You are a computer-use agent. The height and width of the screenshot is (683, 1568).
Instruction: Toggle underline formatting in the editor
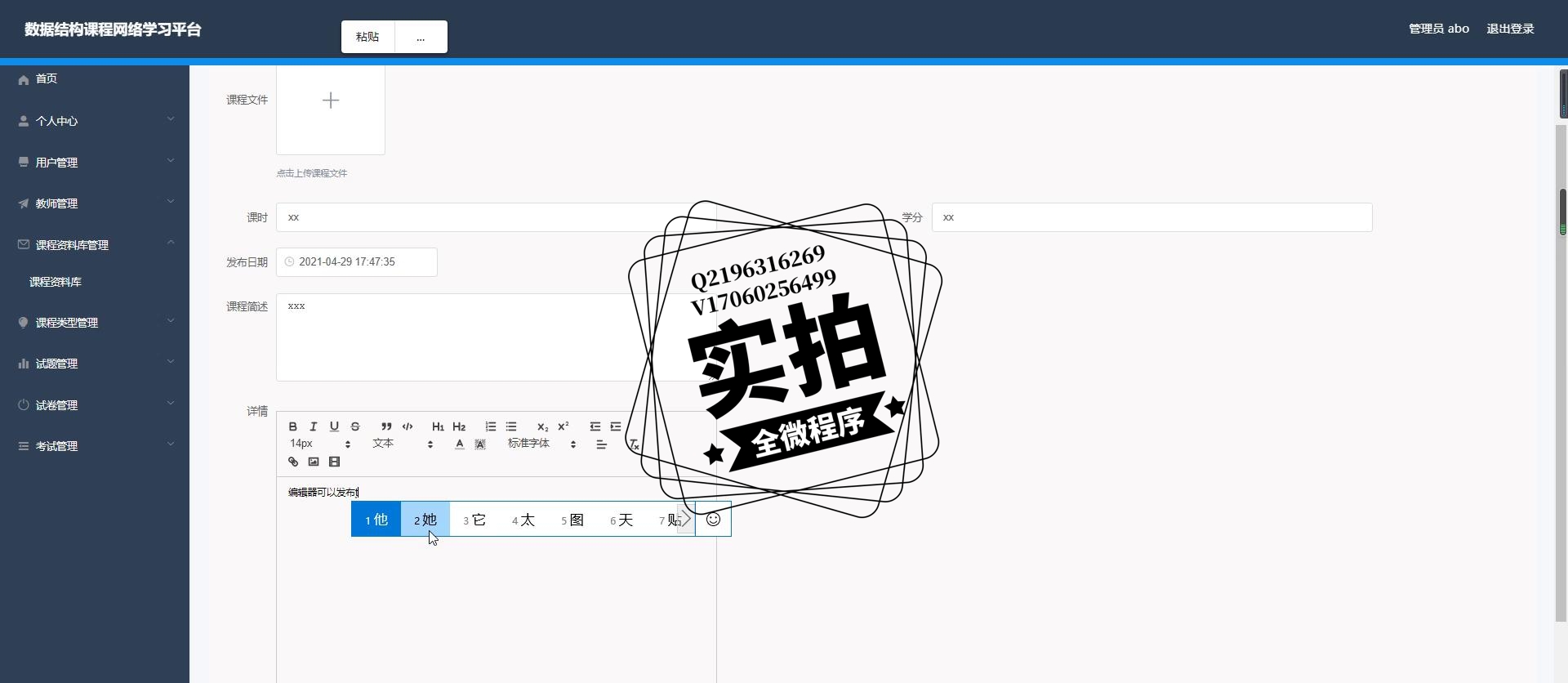click(x=334, y=426)
